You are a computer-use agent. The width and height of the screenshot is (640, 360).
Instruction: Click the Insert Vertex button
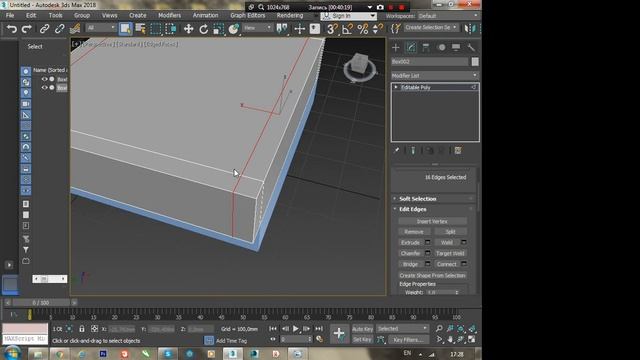(432, 221)
